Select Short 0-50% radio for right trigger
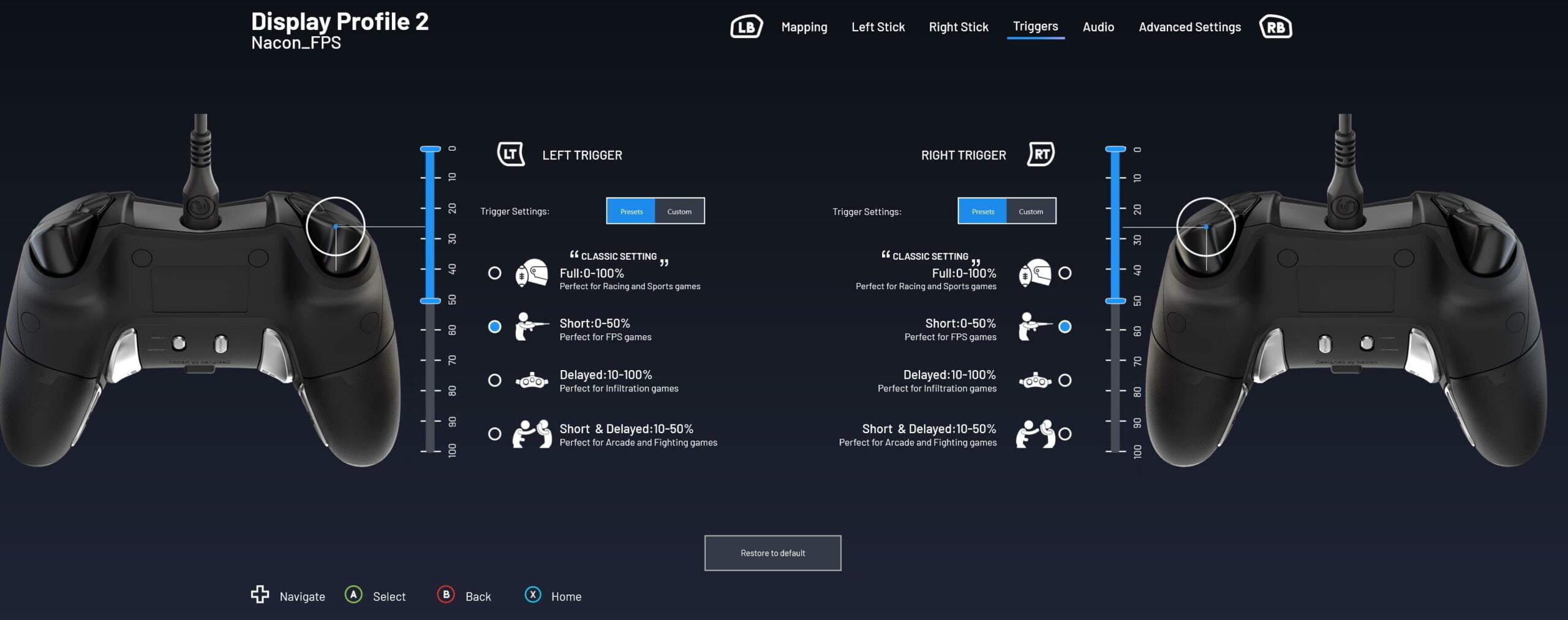1568x620 pixels. [x=1065, y=327]
